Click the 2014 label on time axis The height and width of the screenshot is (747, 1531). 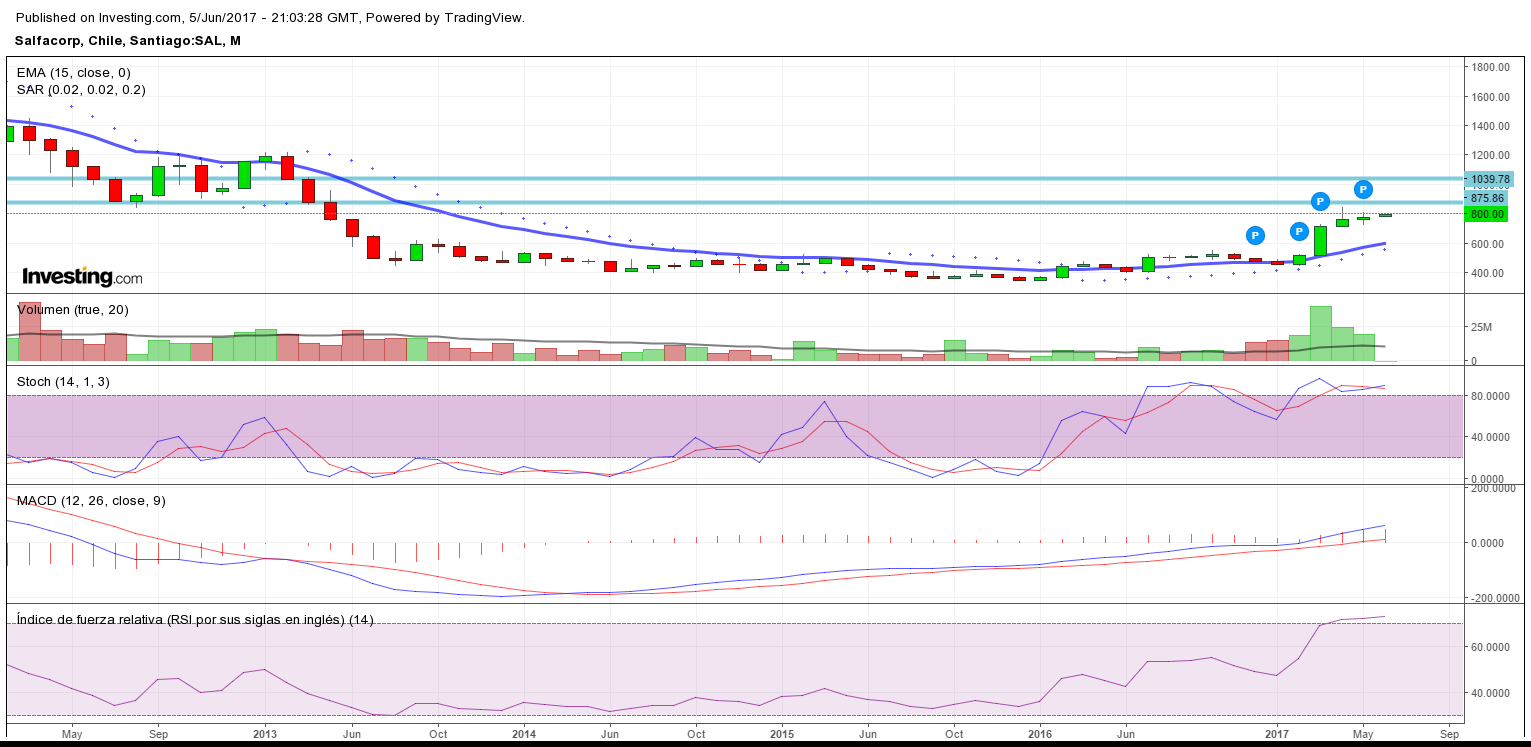524,732
